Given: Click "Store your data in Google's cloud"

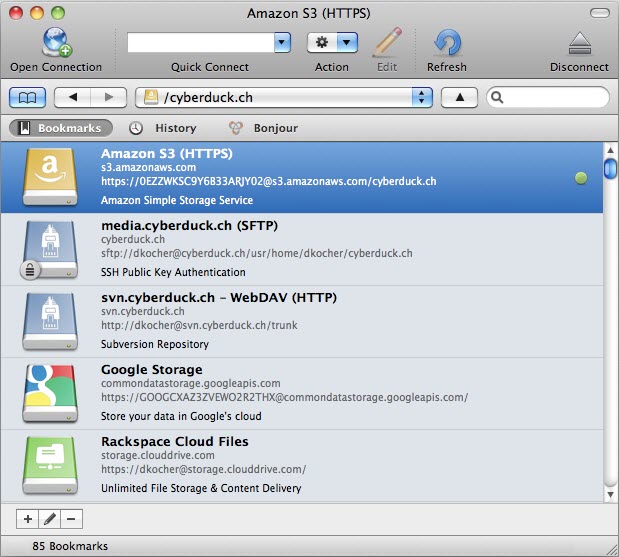Looking at the screenshot, I should (x=181, y=416).
